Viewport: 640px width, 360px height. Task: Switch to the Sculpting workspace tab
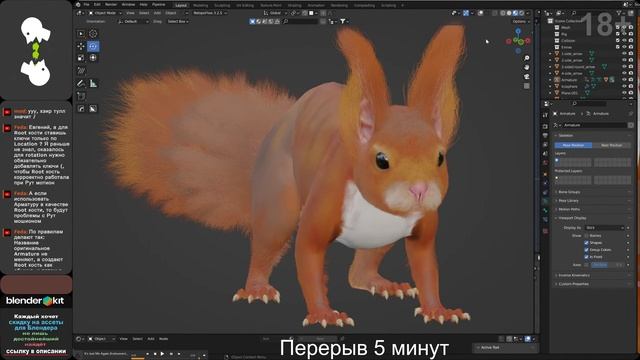222,5
